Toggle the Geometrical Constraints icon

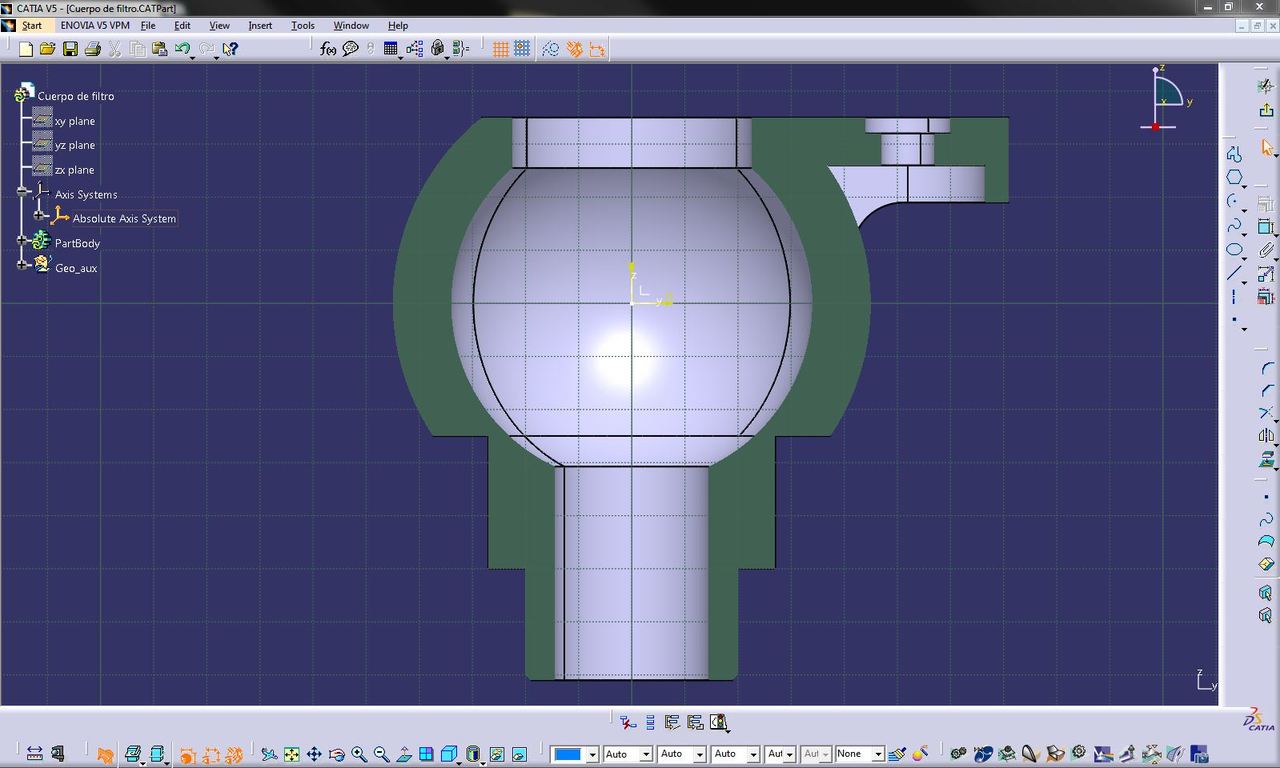point(574,48)
